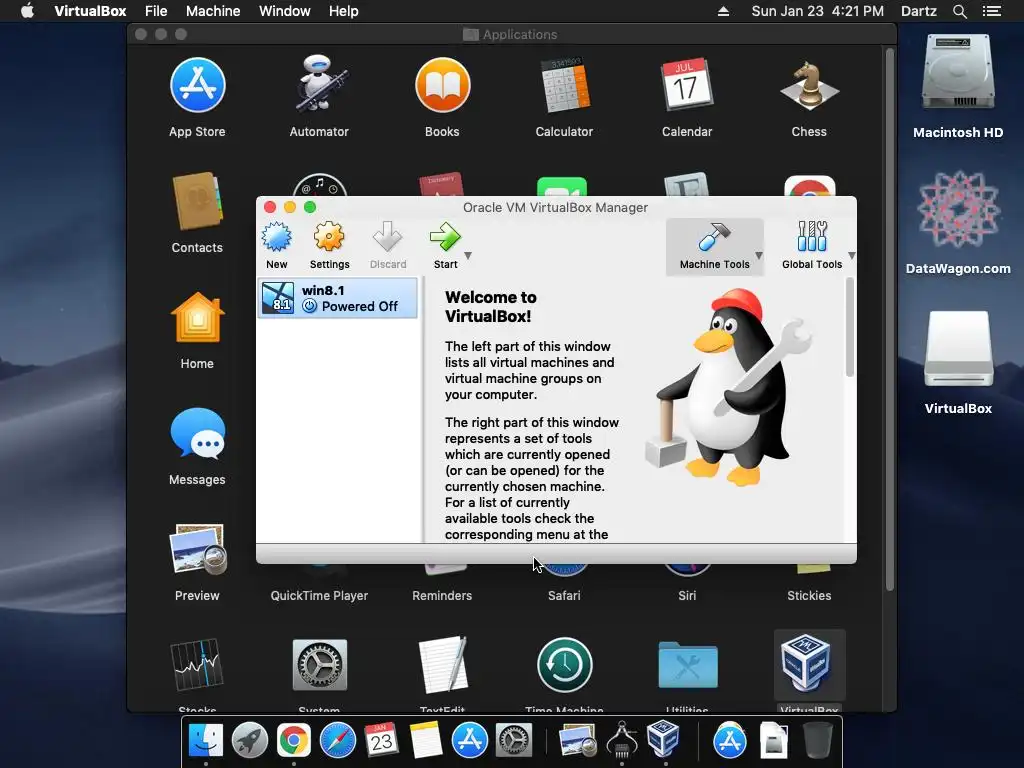
Task: Select the win8.1 virtual machine entry
Action: coord(338,298)
